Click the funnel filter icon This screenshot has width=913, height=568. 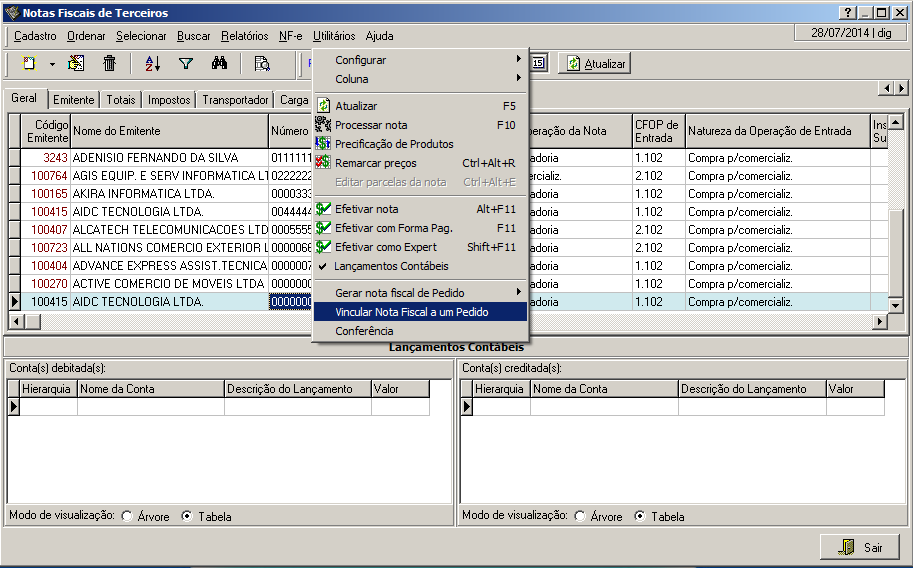(x=185, y=64)
